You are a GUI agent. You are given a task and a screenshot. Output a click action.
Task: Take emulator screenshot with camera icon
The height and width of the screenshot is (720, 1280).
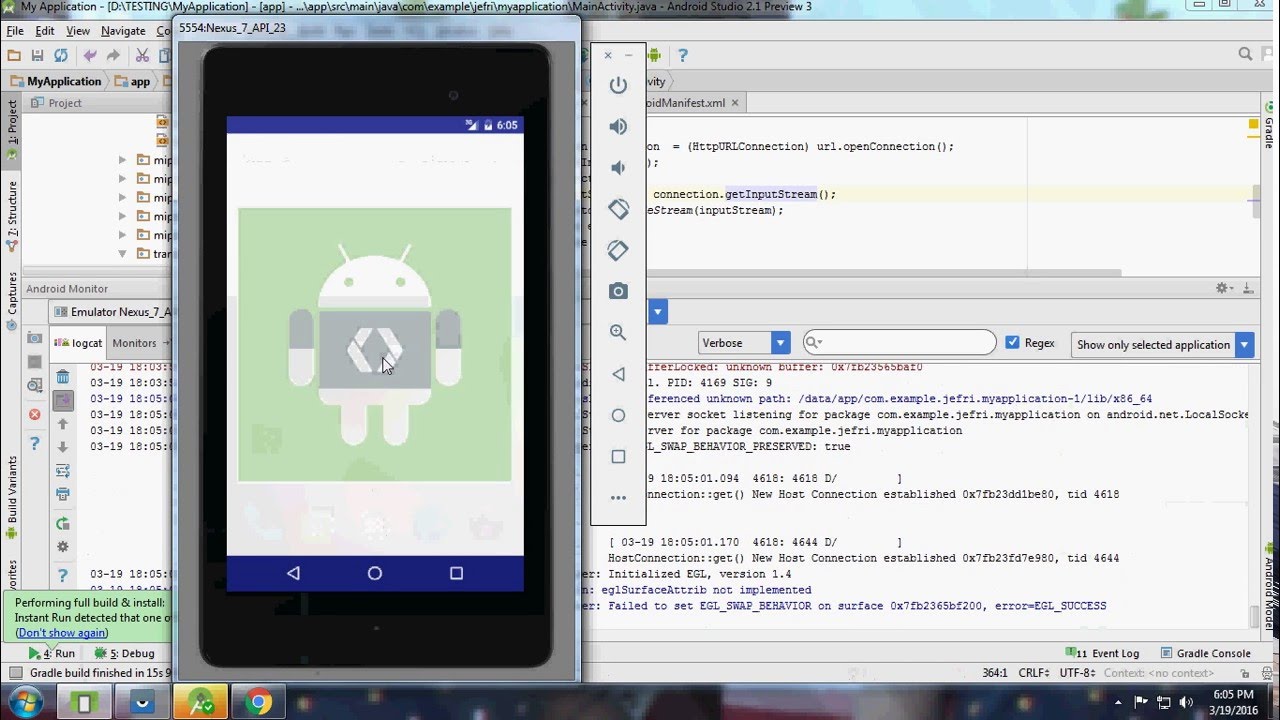[x=618, y=291]
